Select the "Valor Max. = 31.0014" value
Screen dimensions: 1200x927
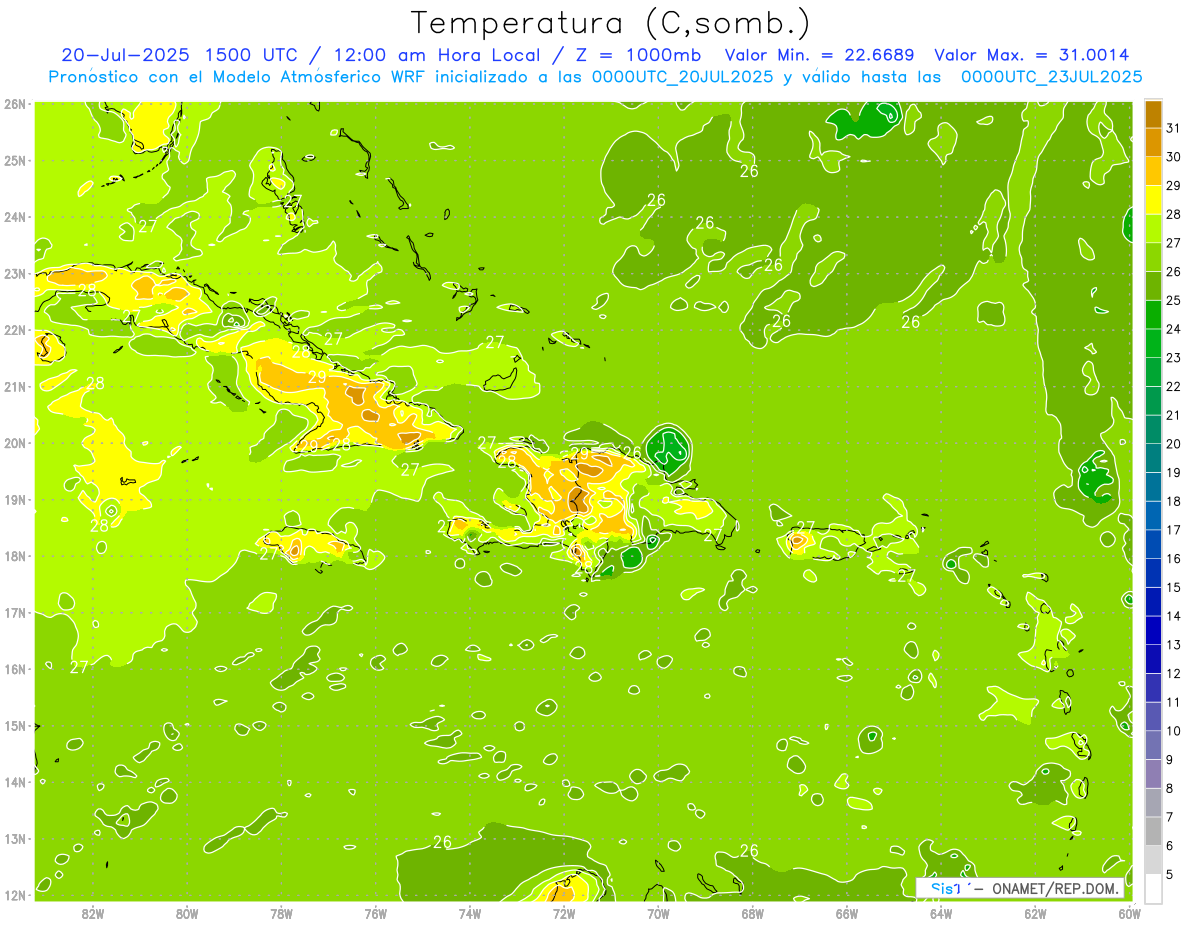click(1032, 55)
